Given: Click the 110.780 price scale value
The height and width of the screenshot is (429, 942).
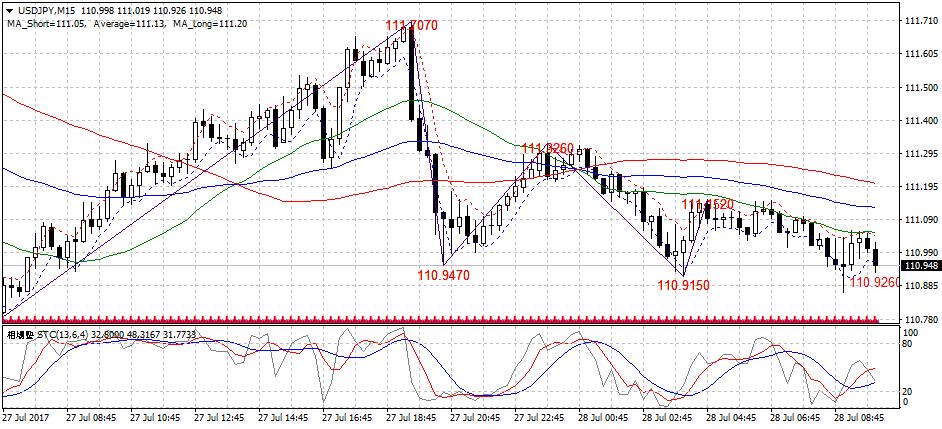Looking at the screenshot, I should pyautogui.click(x=919, y=319).
